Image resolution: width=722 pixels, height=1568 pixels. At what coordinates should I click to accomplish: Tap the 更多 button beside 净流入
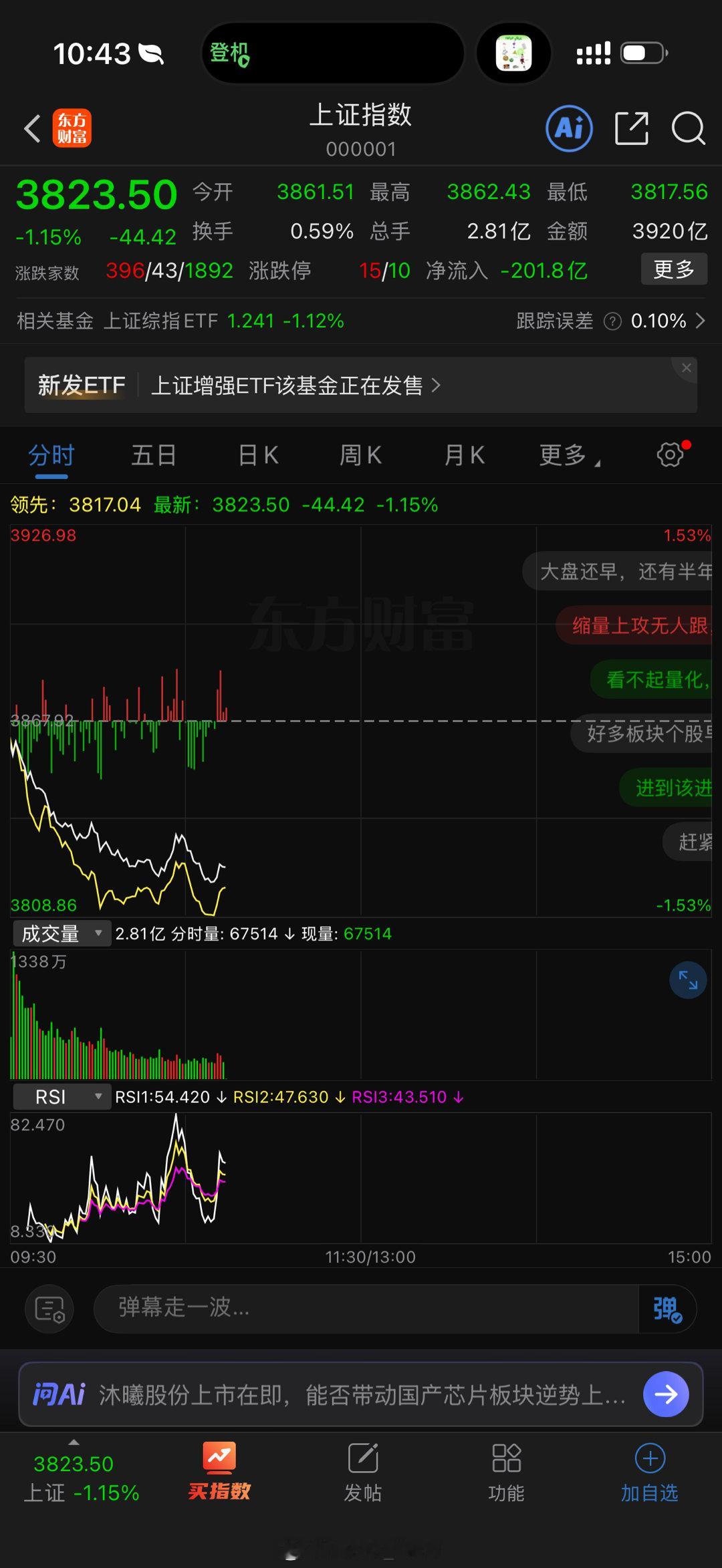674,269
